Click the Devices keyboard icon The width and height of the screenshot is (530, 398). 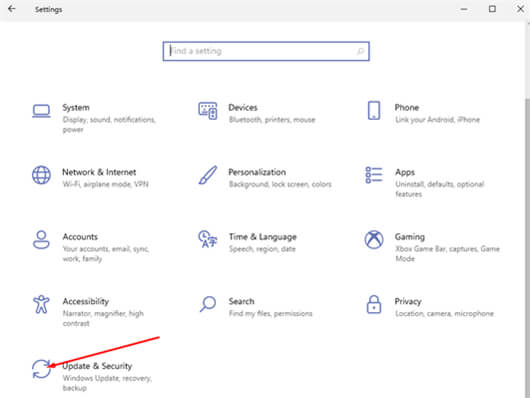pyautogui.click(x=208, y=111)
